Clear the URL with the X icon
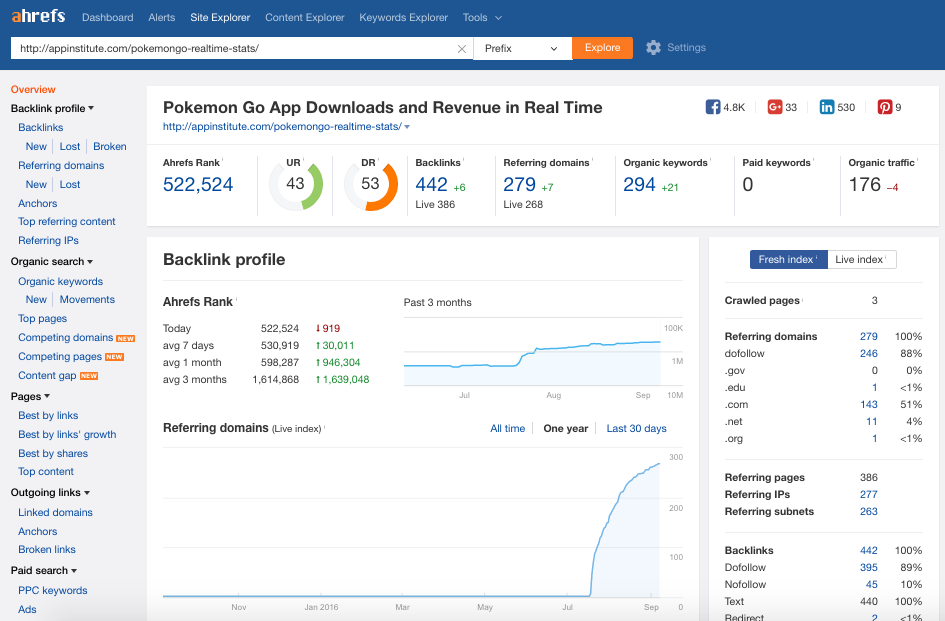Screen dimensions: 945x621 [x=462, y=49]
